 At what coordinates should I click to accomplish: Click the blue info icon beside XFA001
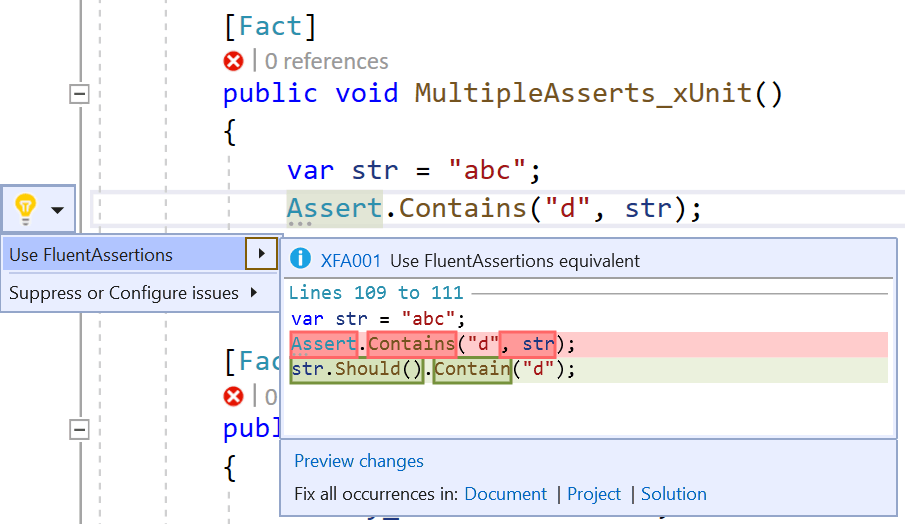click(x=299, y=260)
